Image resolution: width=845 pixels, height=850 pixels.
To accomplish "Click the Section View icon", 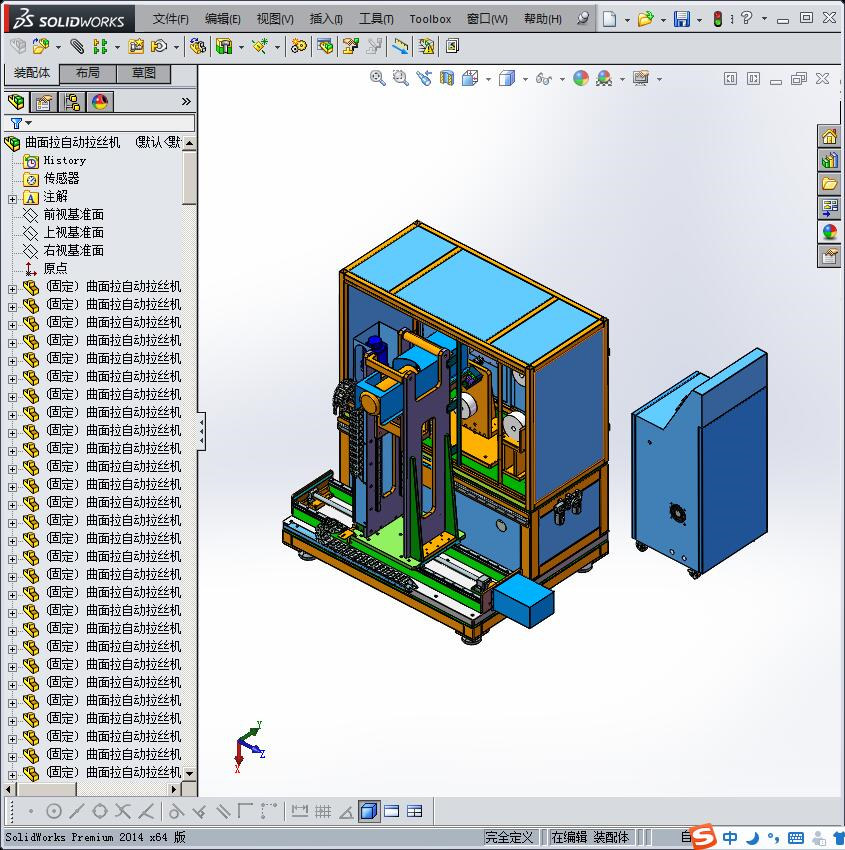I will point(447,79).
